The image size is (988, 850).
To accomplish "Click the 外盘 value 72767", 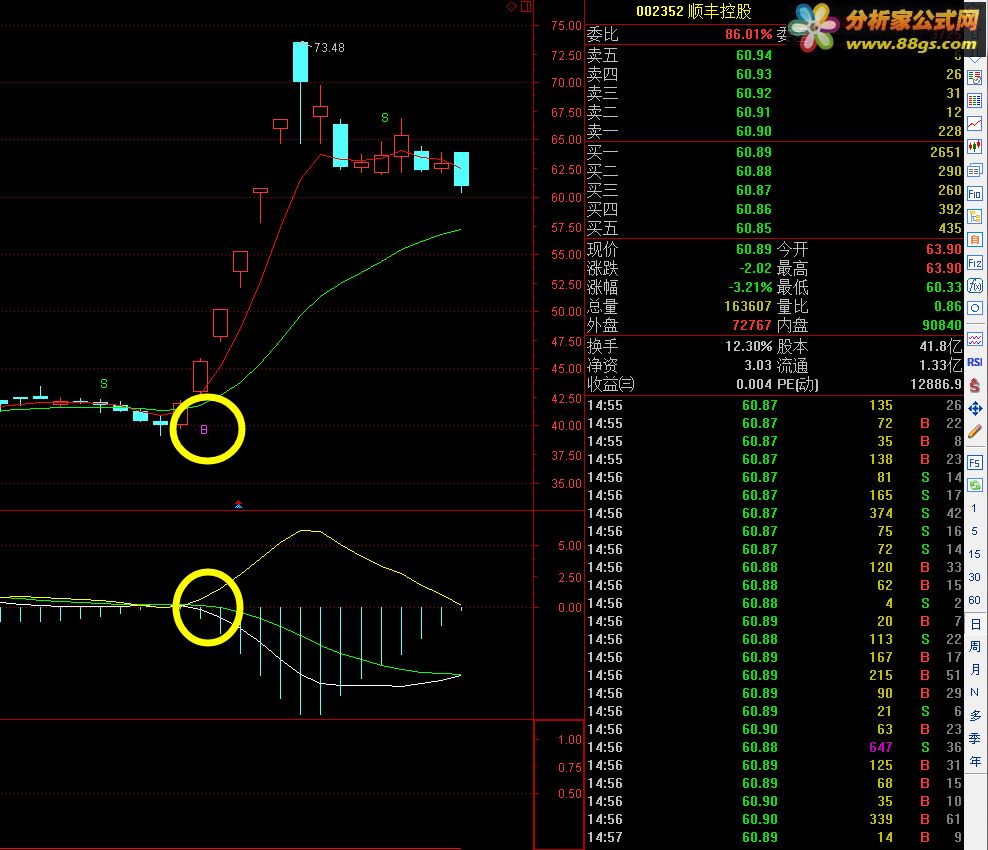I will tap(751, 325).
